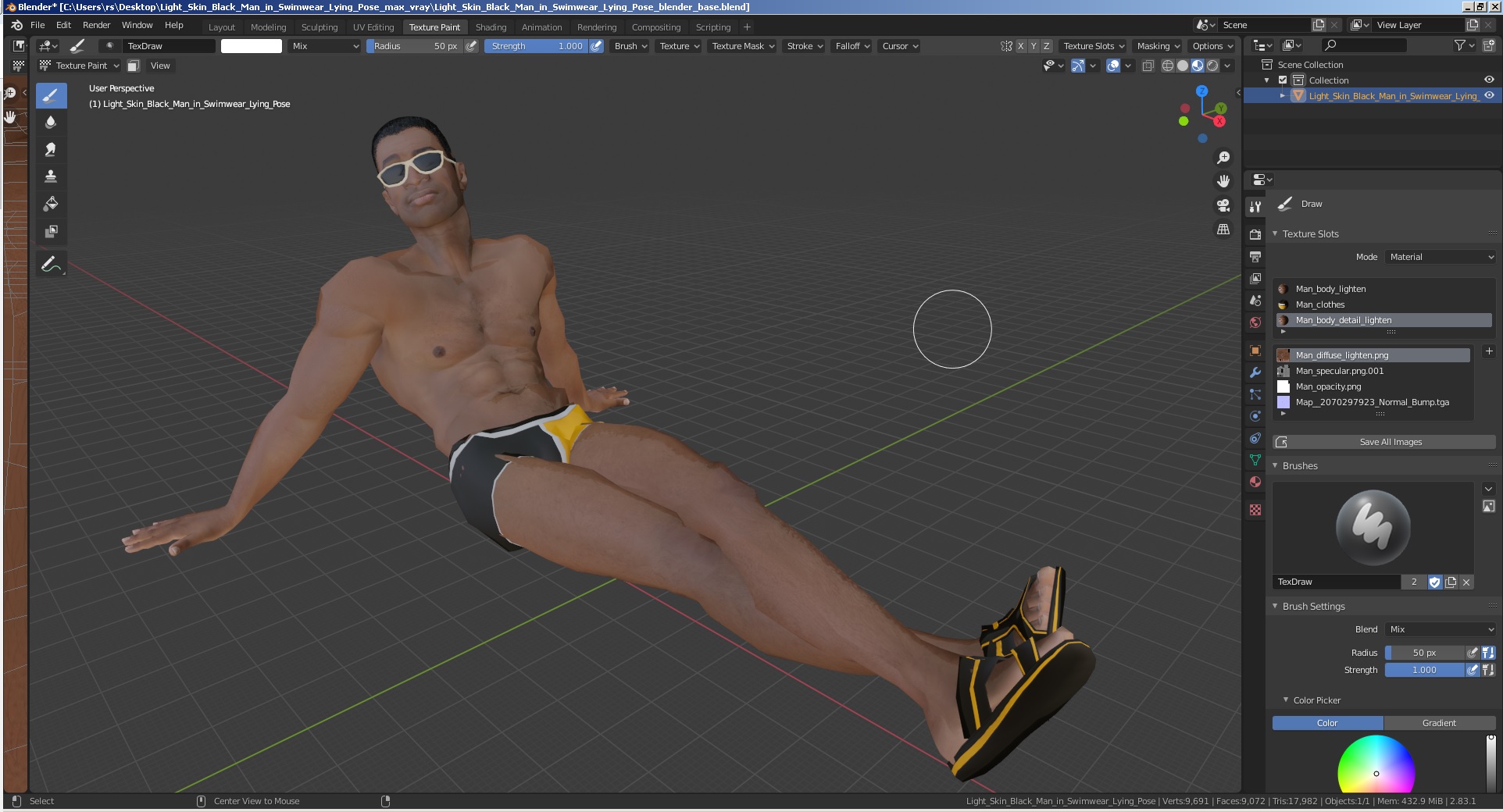Switch to the UV Editing workspace tab
Viewport: 1503px width, 812px height.
[x=373, y=27]
